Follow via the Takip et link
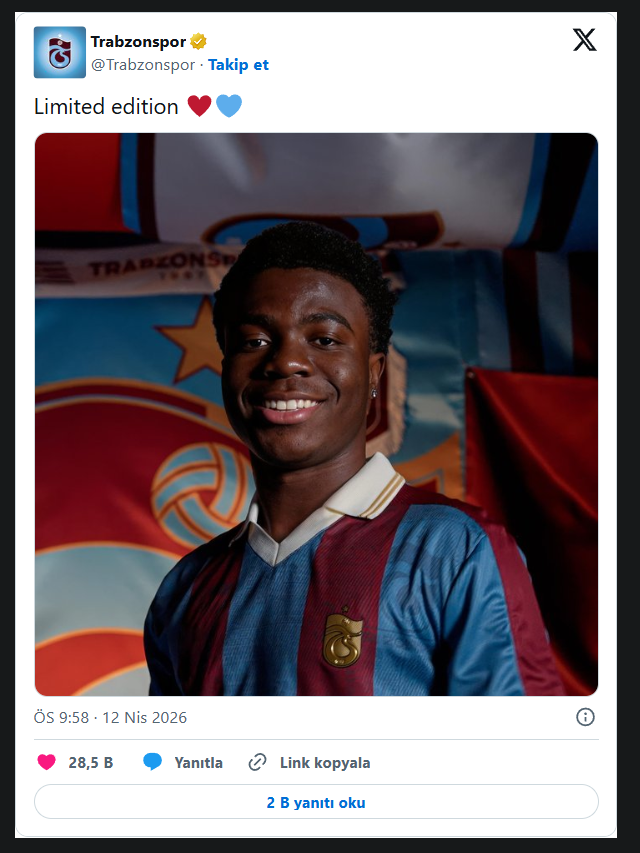This screenshot has height=853, width=640. coord(238,65)
